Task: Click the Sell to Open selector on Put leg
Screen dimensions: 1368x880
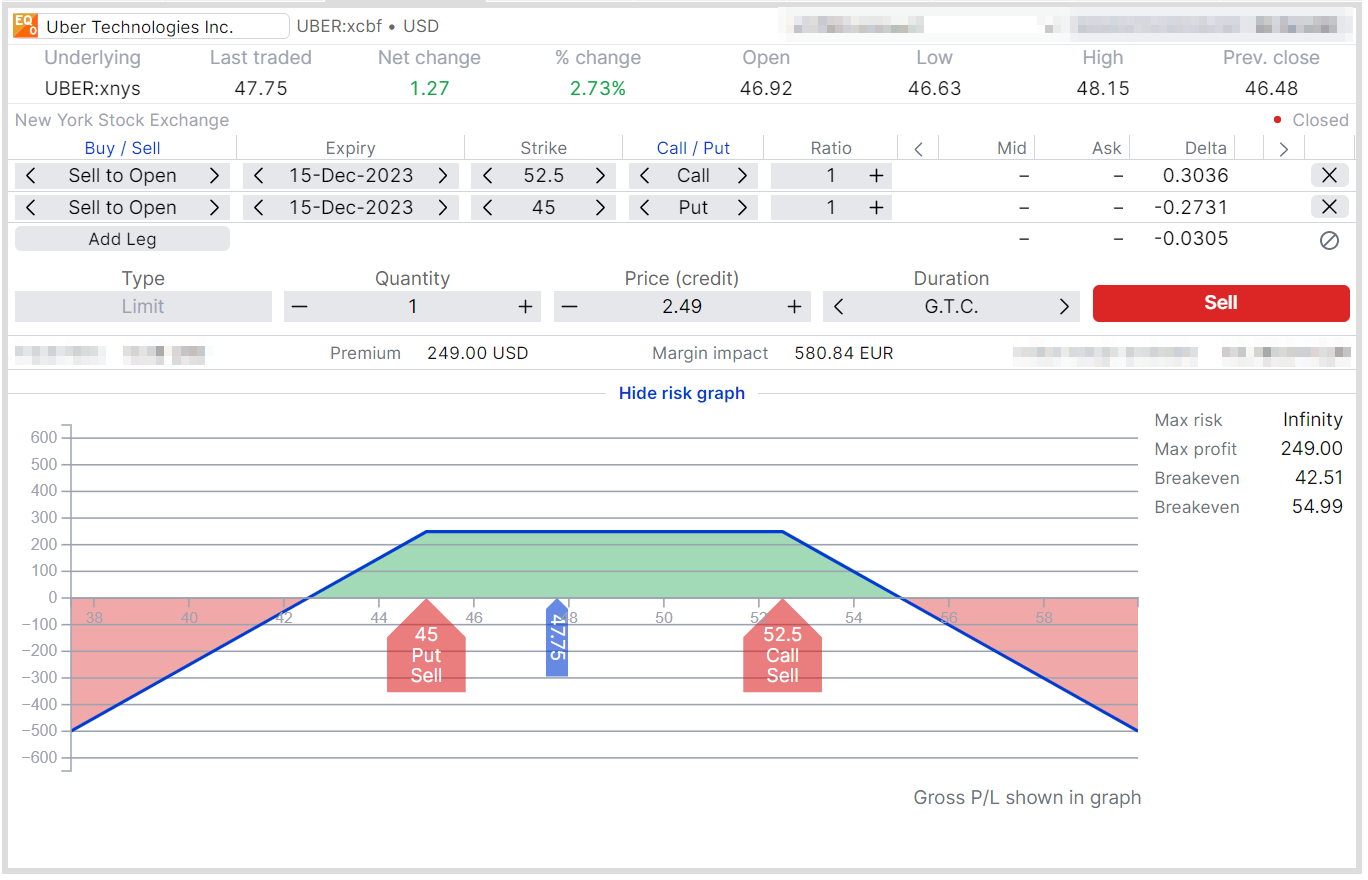Action: (122, 208)
